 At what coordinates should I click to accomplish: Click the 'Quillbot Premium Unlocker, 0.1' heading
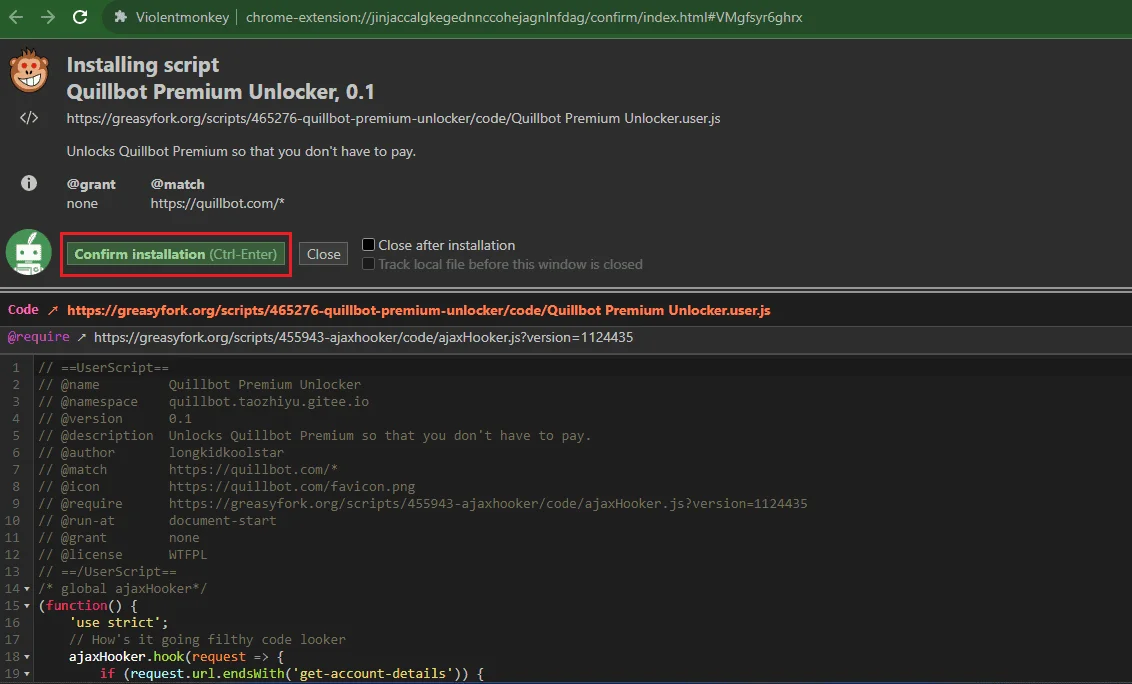220,92
